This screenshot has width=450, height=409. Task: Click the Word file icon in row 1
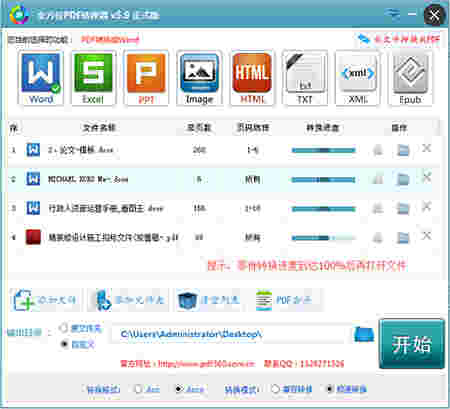(33, 150)
